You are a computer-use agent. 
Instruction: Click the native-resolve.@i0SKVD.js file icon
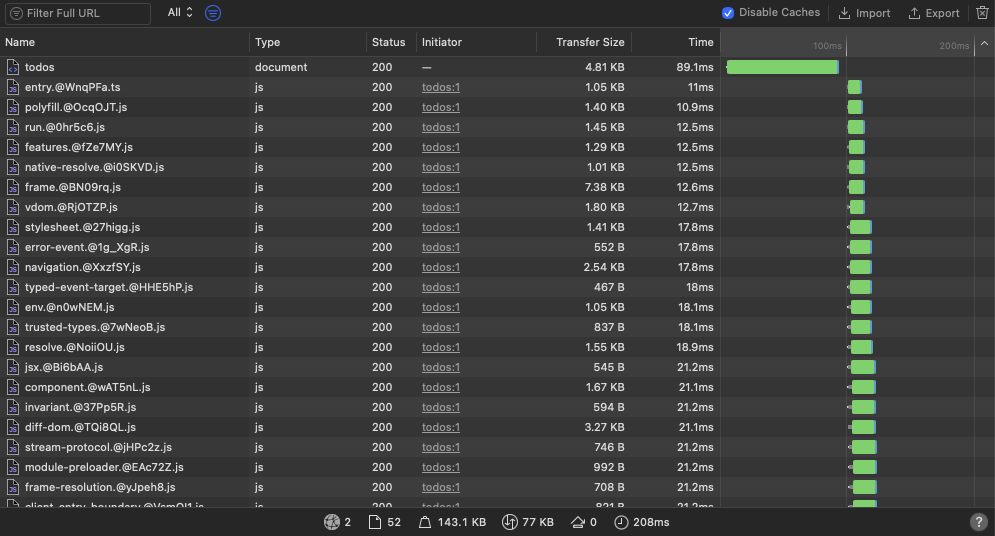tap(13, 167)
